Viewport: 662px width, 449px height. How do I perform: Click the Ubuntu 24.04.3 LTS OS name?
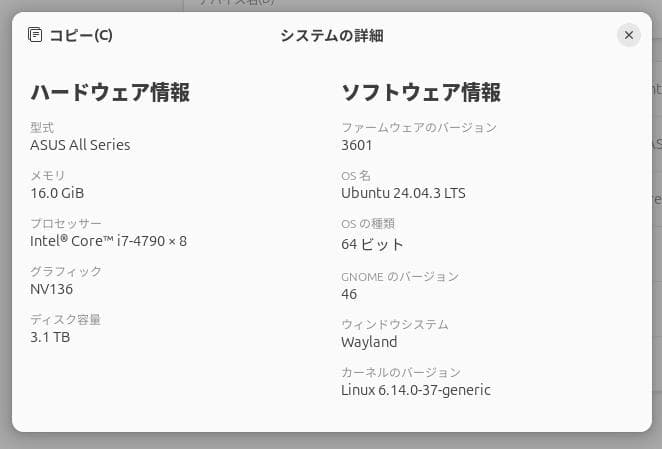(403, 193)
